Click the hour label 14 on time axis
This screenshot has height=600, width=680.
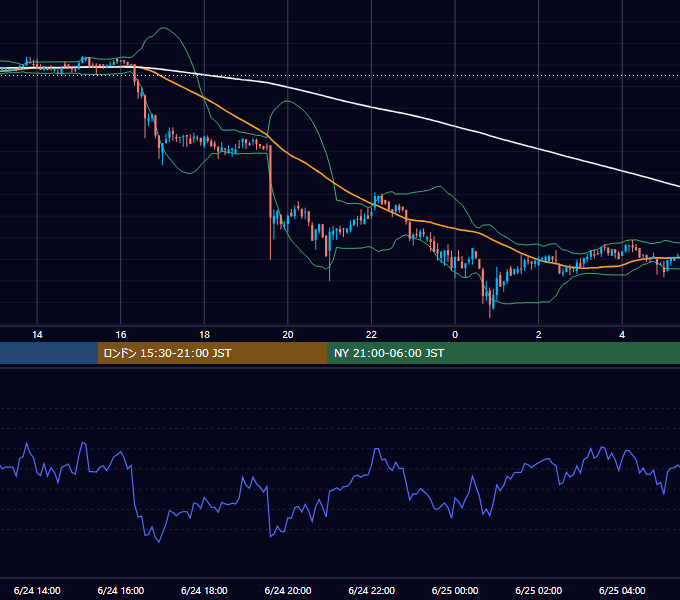37,335
